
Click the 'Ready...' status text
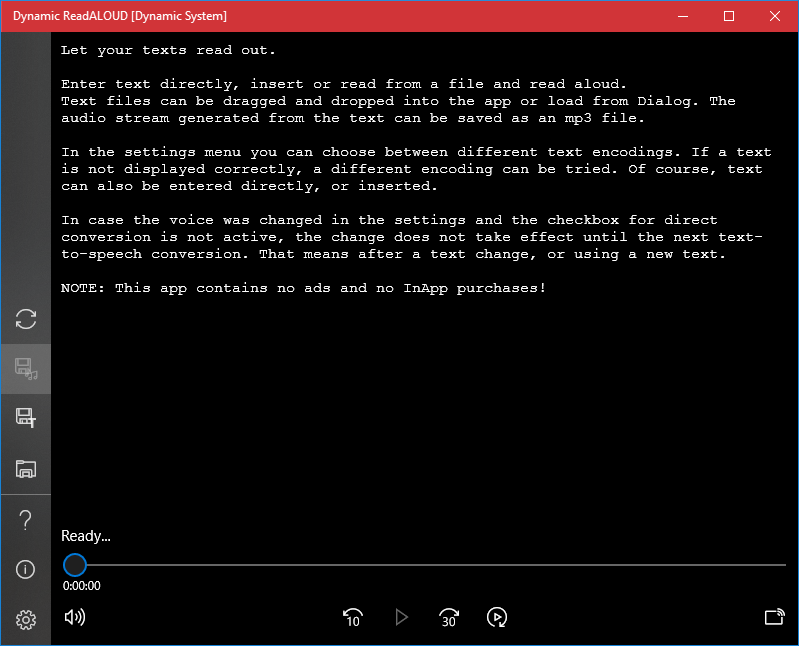point(86,536)
